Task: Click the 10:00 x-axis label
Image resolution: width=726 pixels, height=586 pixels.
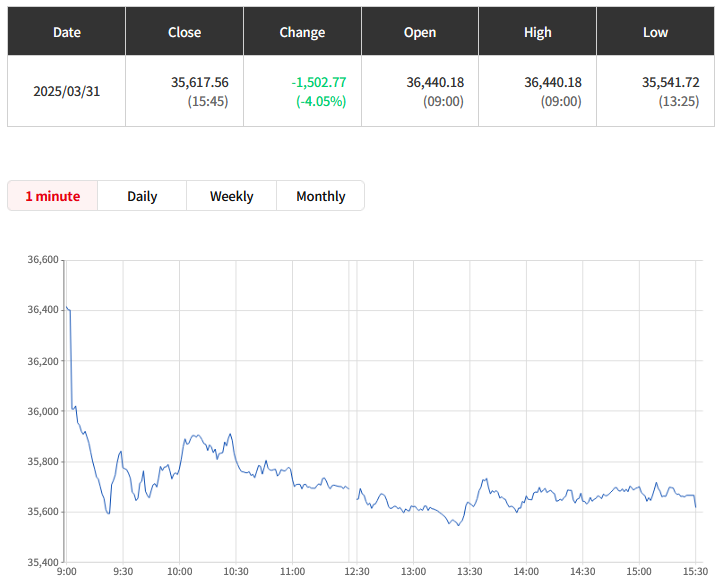Action: pyautogui.click(x=180, y=572)
